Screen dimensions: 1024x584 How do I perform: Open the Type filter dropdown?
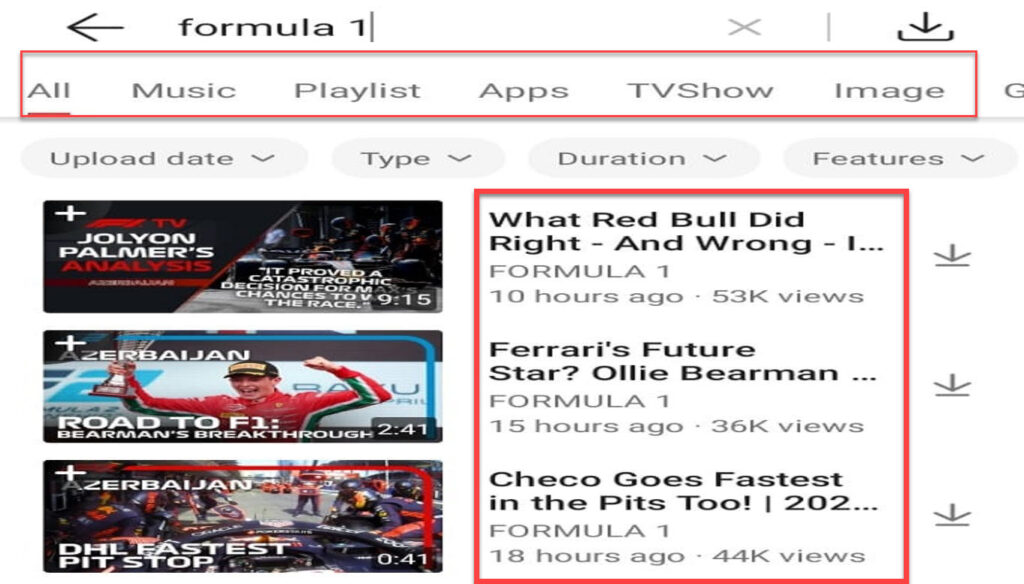pyautogui.click(x=417, y=159)
